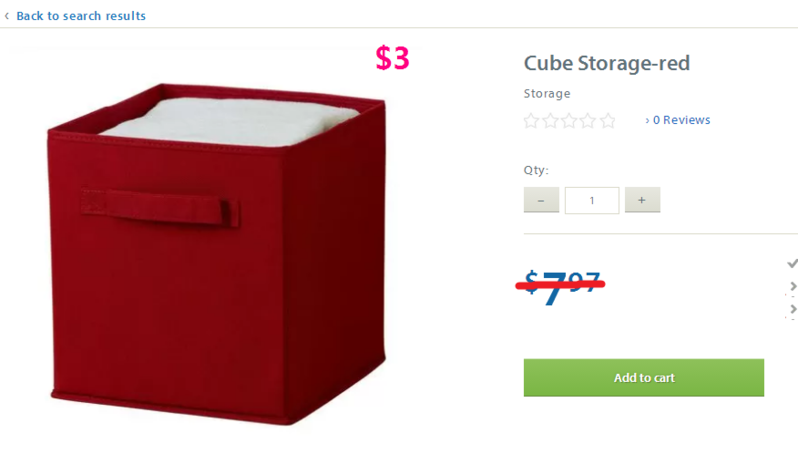
Task: Expand the lowest chevron at right edge
Action: coord(793,309)
